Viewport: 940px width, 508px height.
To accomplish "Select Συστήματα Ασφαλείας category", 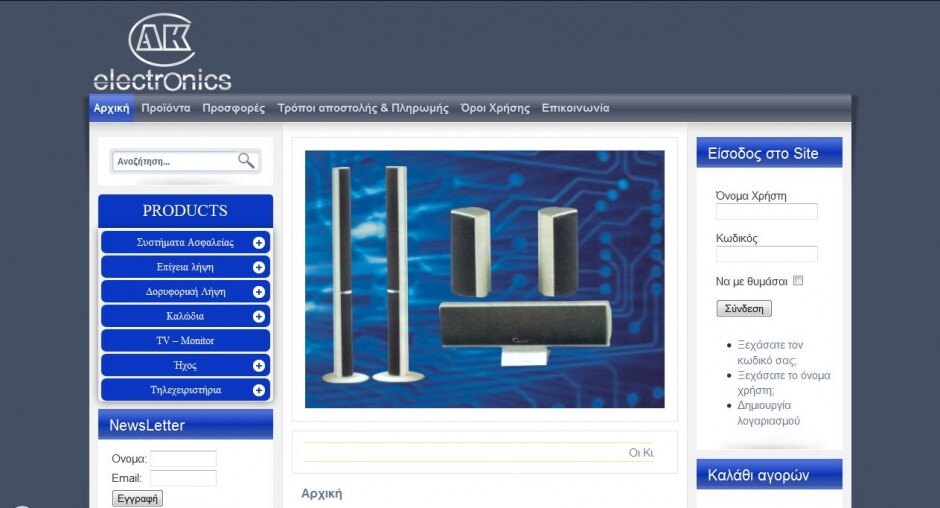I will (x=185, y=242).
